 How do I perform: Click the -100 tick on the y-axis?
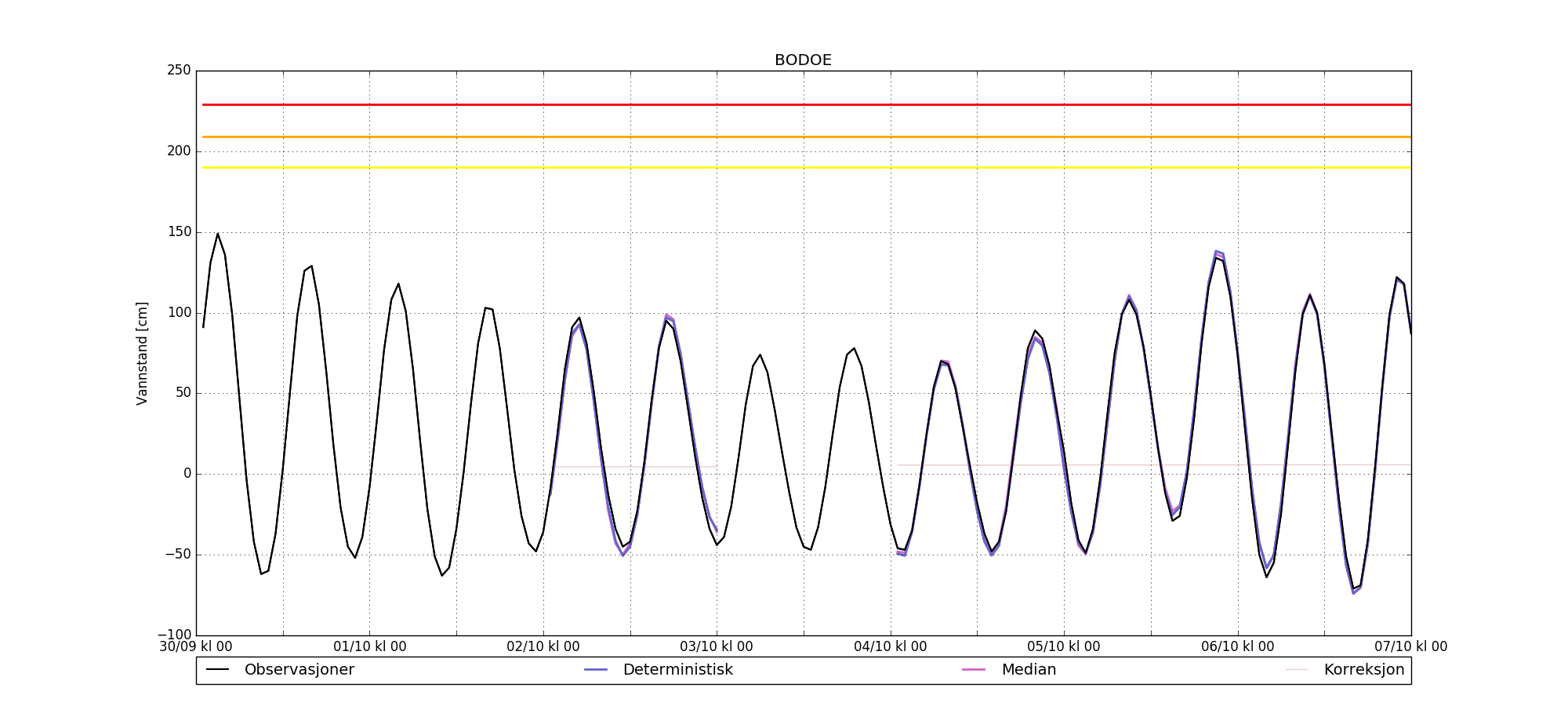pos(174,635)
